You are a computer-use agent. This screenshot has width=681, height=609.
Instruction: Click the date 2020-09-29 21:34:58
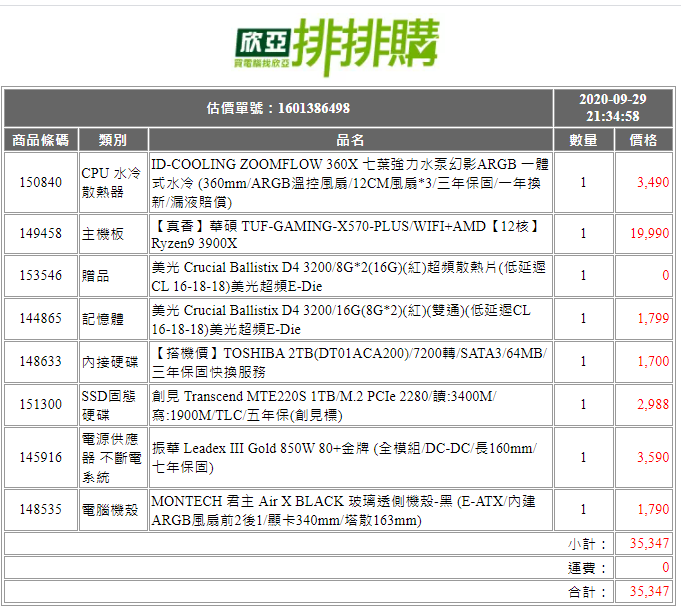[613, 108]
